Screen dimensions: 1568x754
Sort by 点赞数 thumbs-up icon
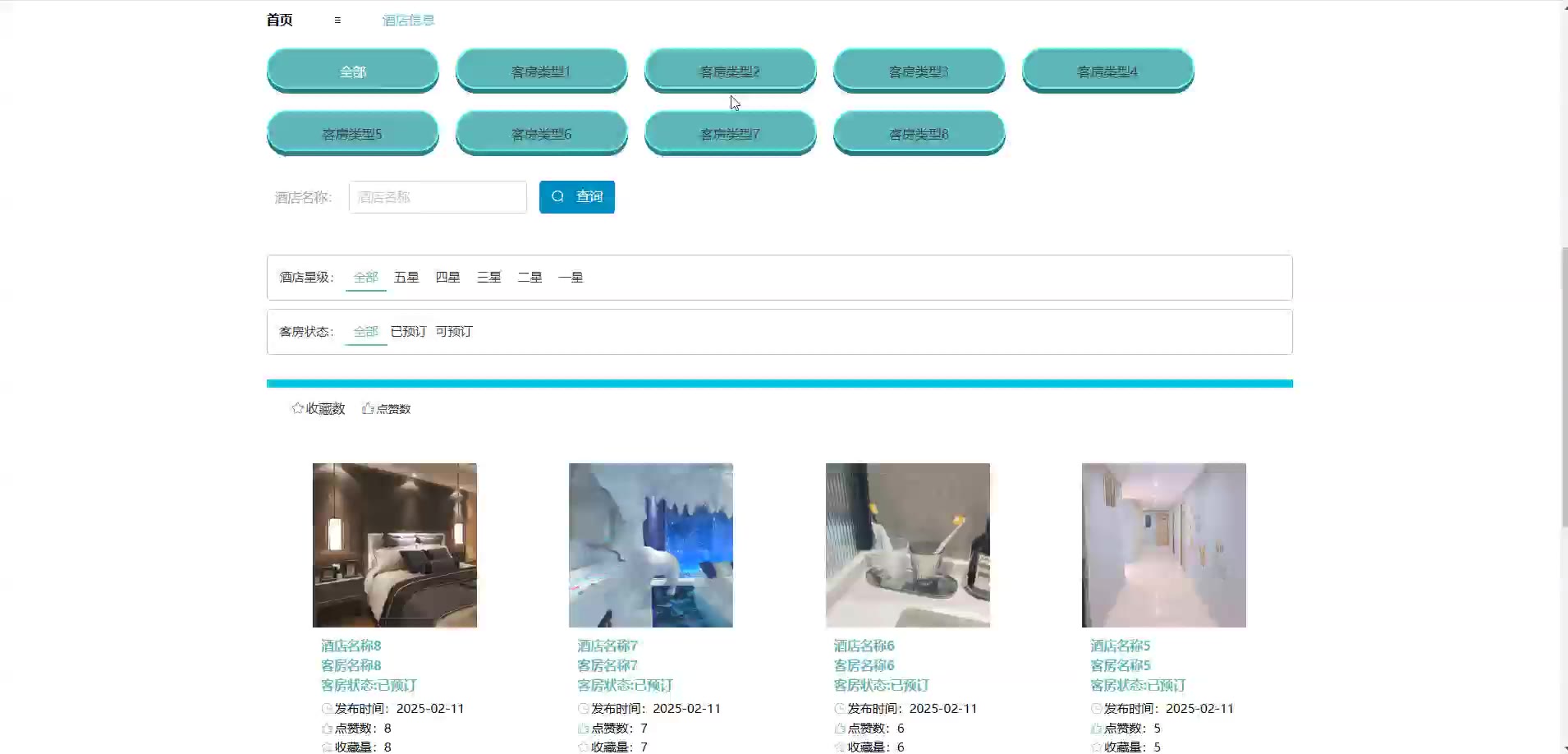pyautogui.click(x=368, y=408)
